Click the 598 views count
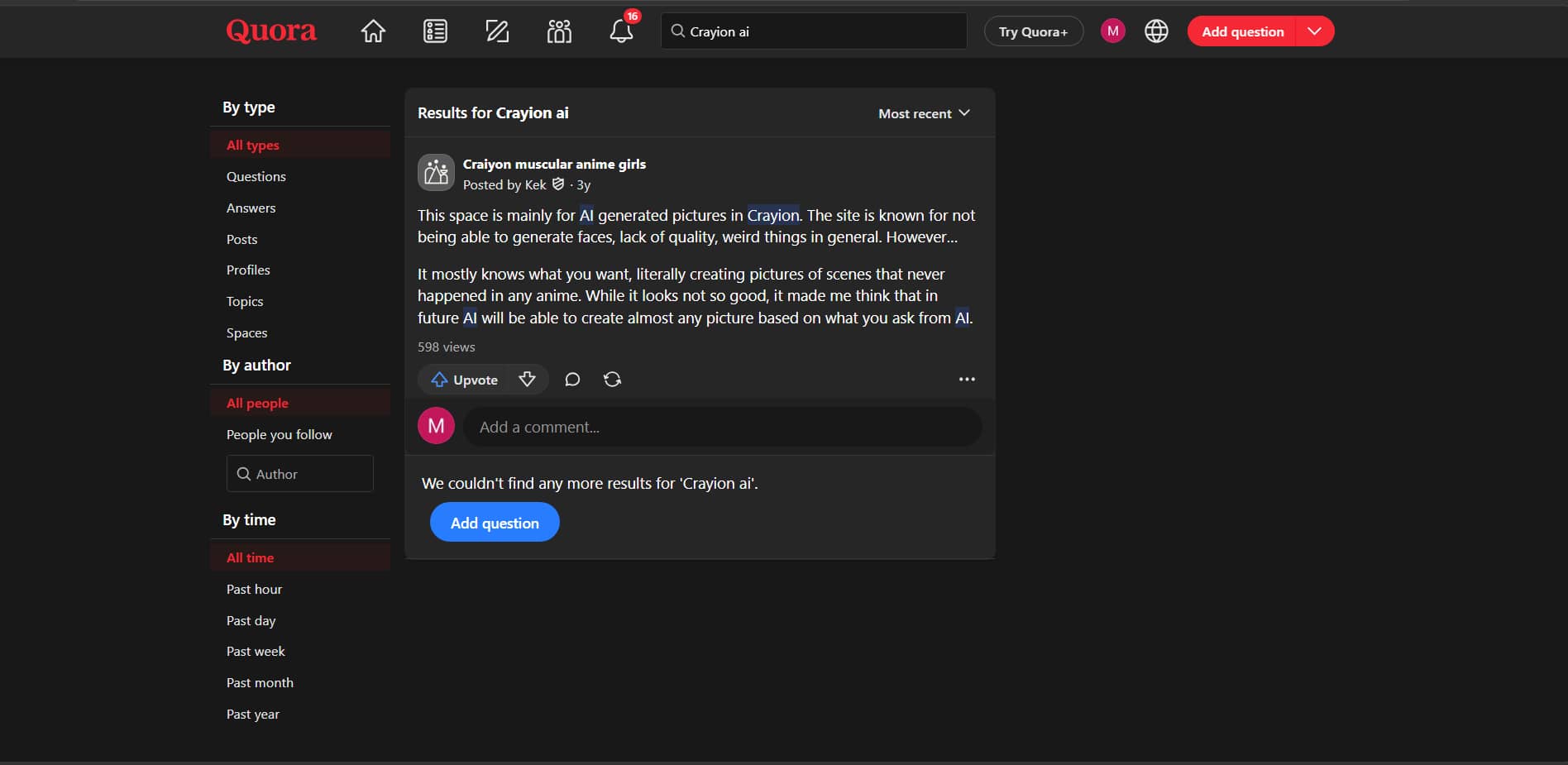 [447, 347]
